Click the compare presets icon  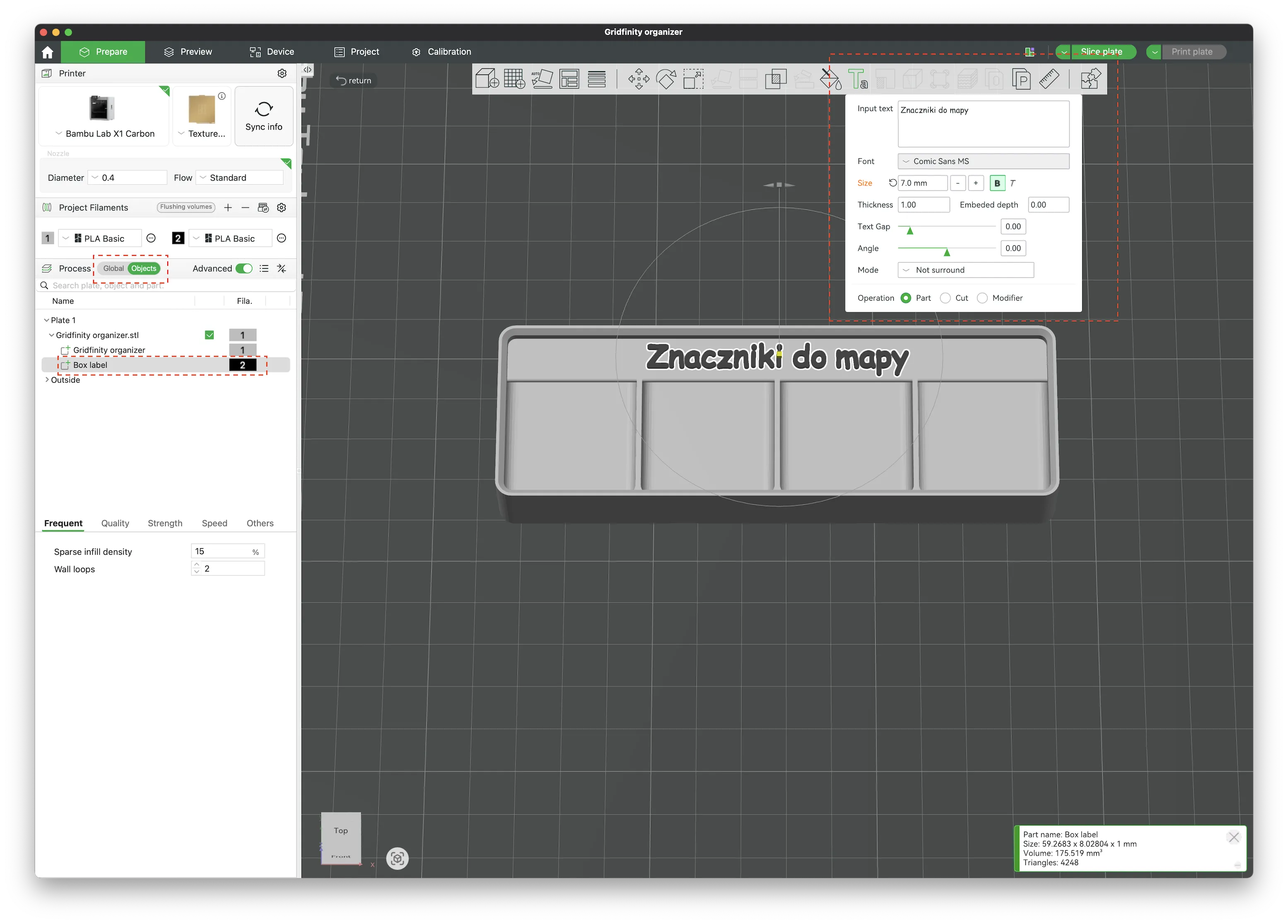point(281,269)
